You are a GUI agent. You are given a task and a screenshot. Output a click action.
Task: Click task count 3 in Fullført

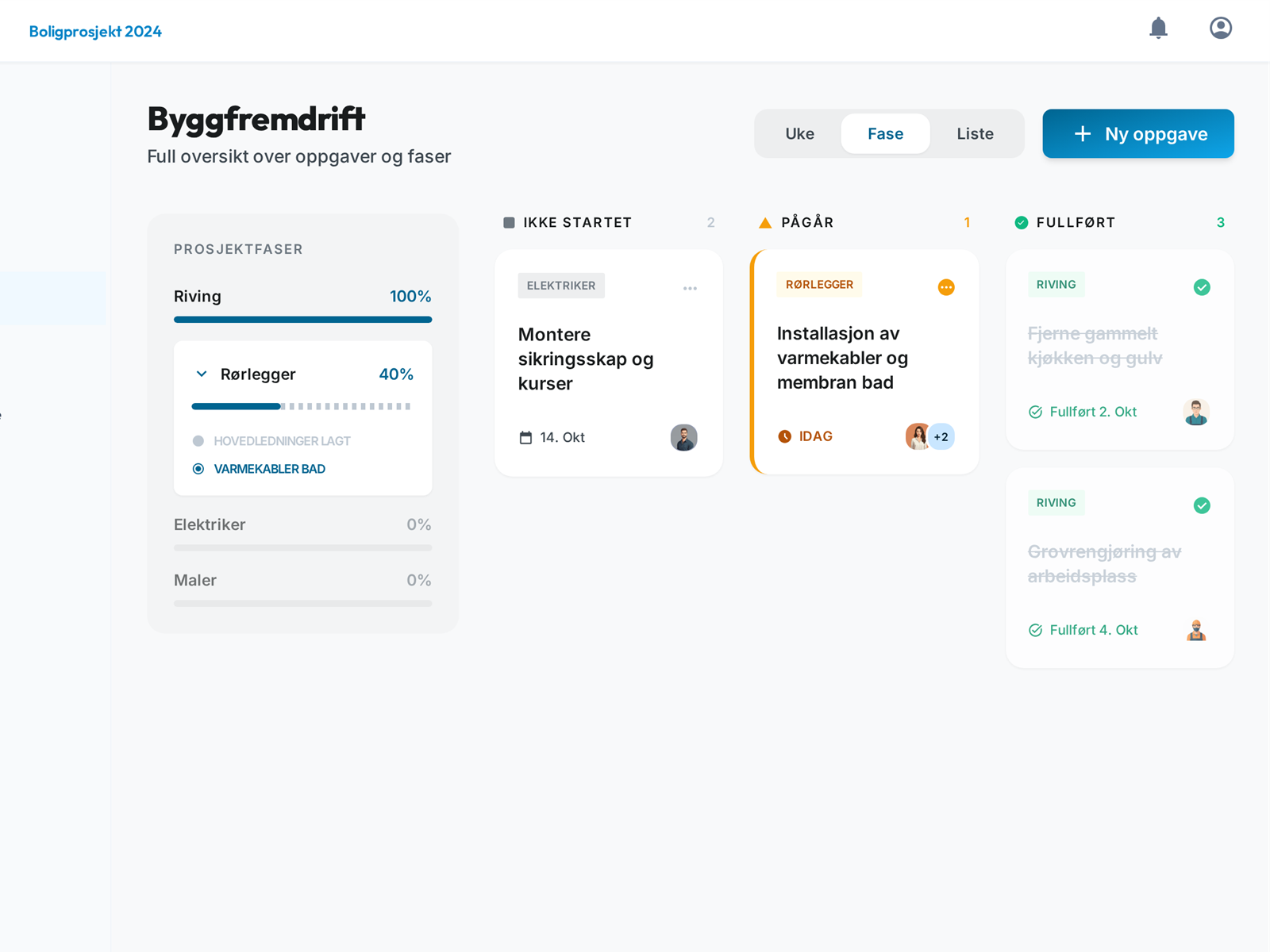pos(1221,223)
